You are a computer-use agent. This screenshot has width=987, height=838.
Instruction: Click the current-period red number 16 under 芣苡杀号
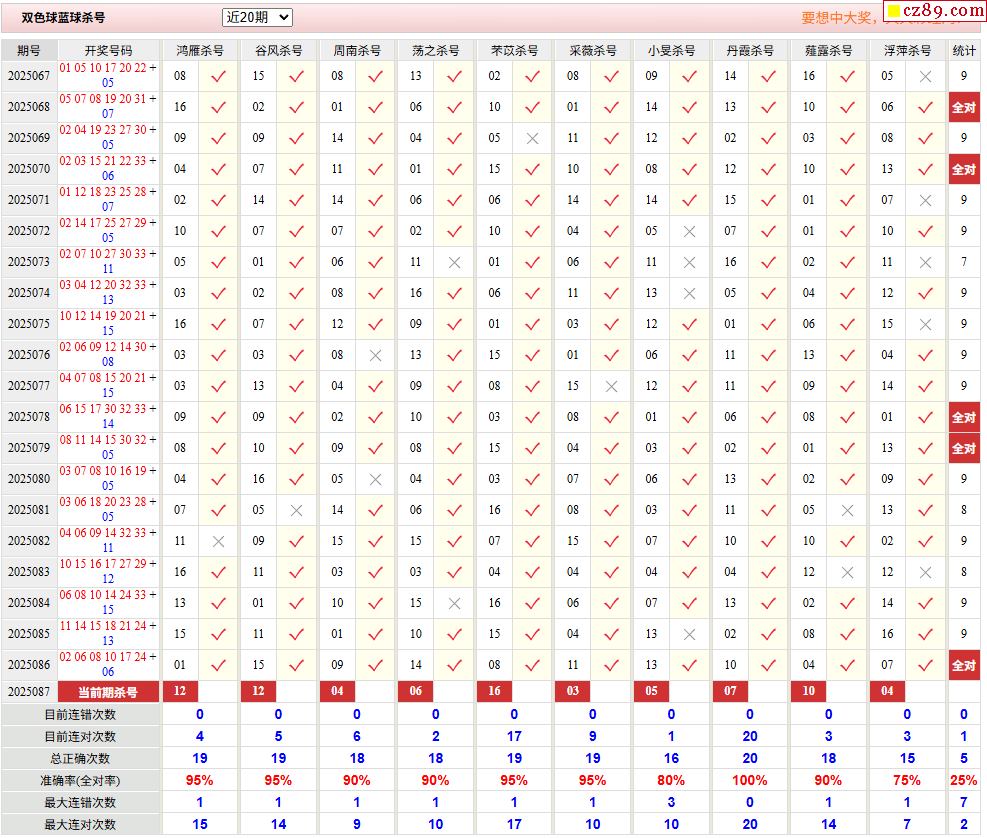(494, 691)
